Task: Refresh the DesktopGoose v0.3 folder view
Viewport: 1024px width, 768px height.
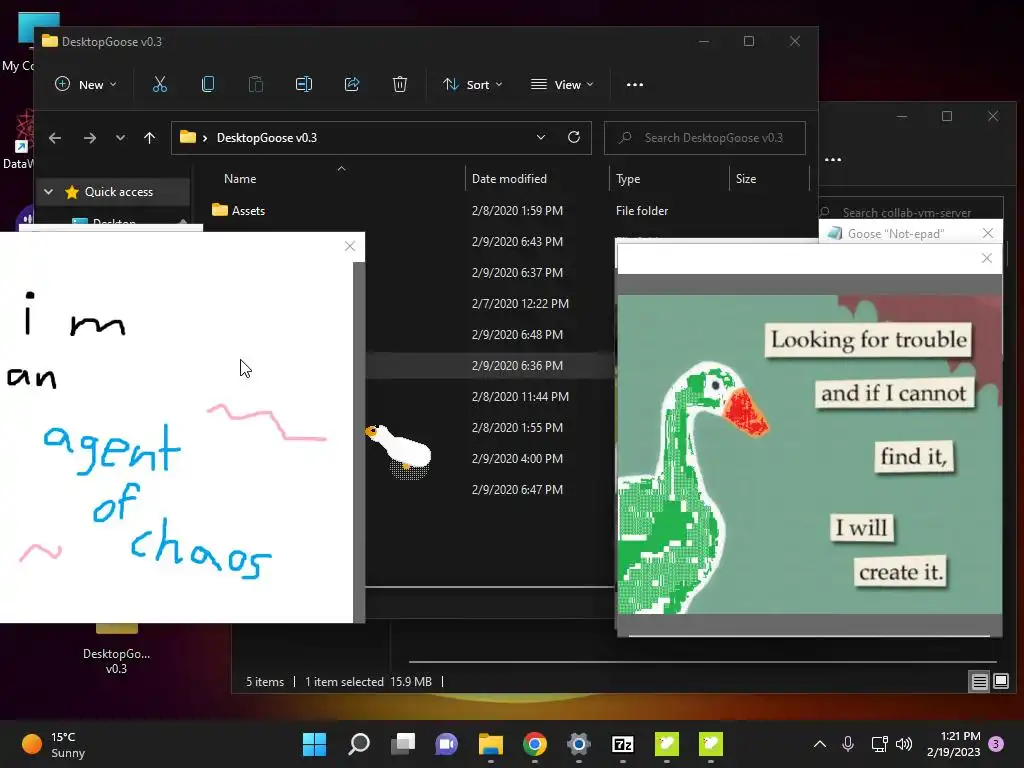Action: (574, 137)
